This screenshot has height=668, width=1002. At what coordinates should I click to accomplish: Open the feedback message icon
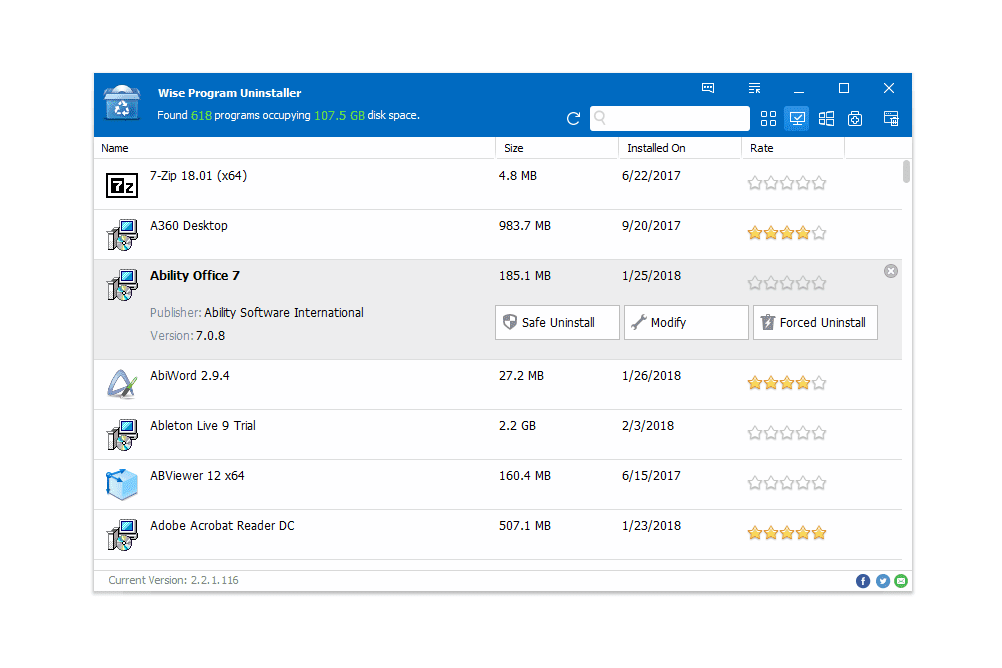(x=708, y=88)
